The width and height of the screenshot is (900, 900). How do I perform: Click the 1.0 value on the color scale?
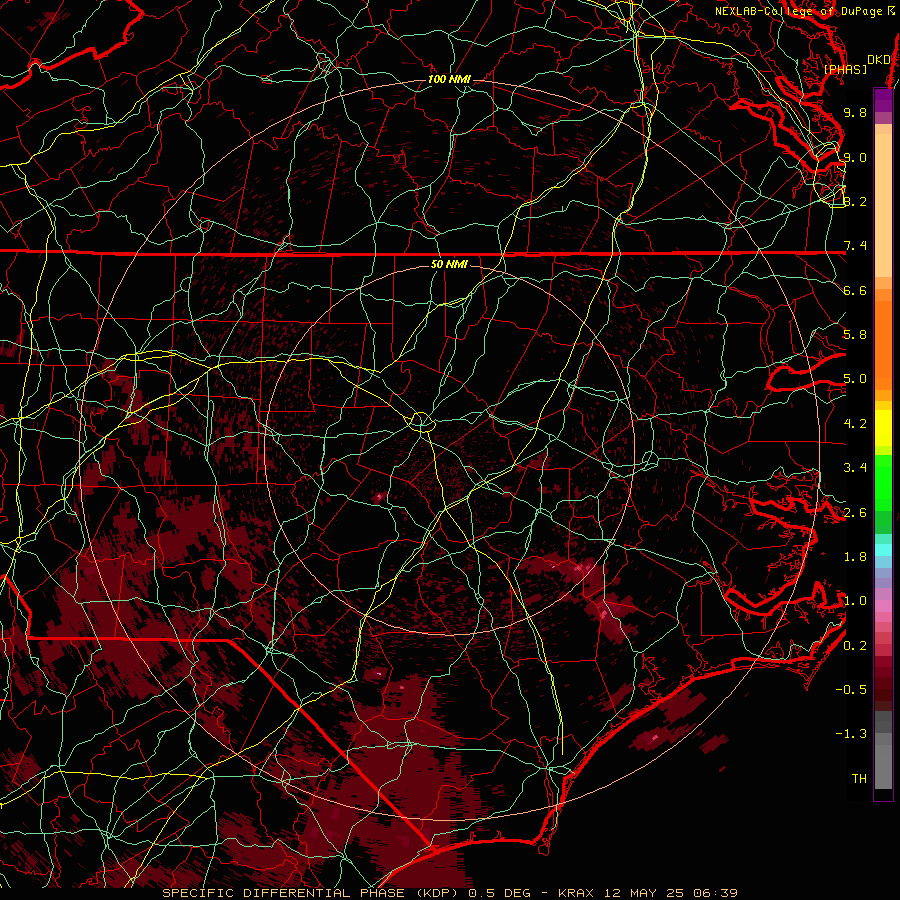click(855, 601)
